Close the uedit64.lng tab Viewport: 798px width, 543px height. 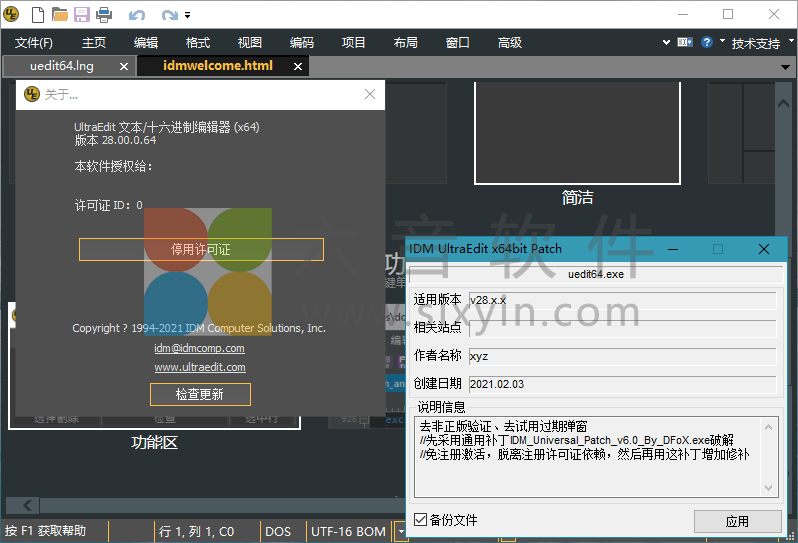coord(124,67)
